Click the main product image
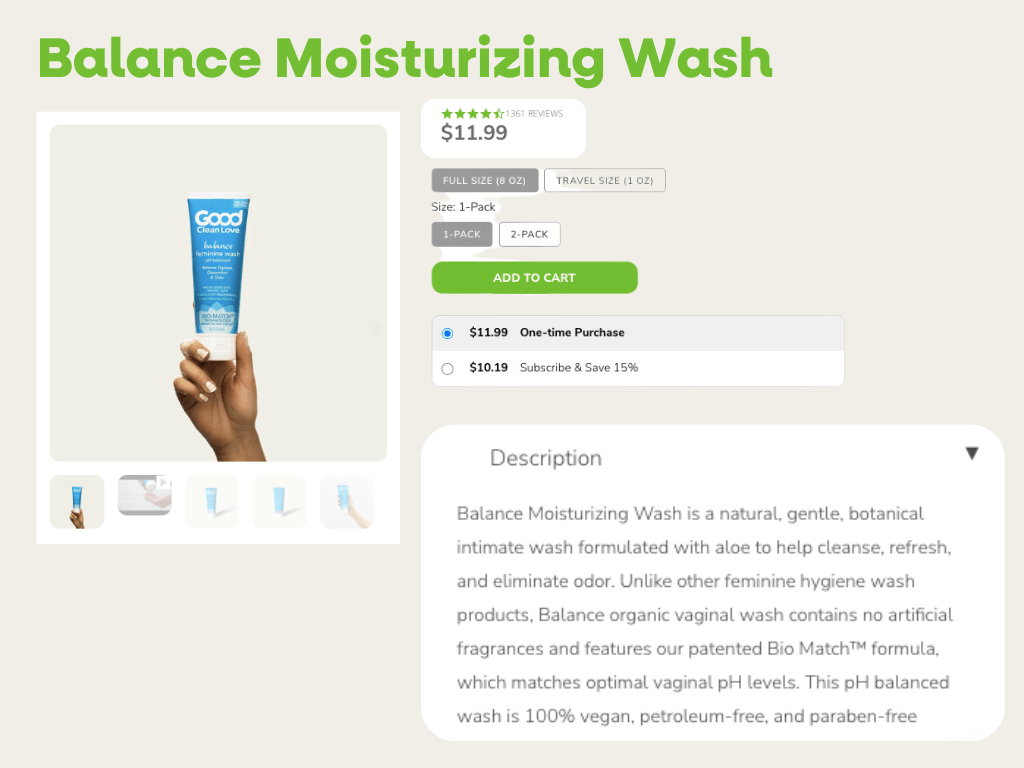 tap(218, 292)
